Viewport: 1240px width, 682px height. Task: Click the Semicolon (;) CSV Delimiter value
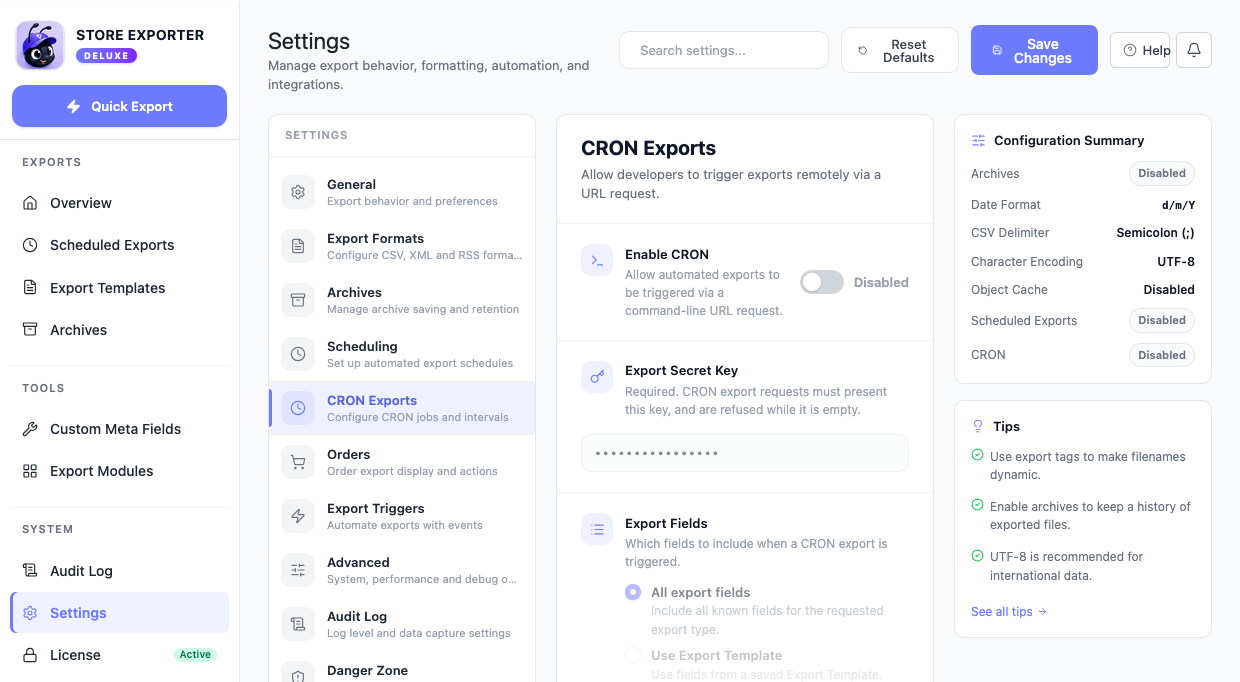(1155, 233)
